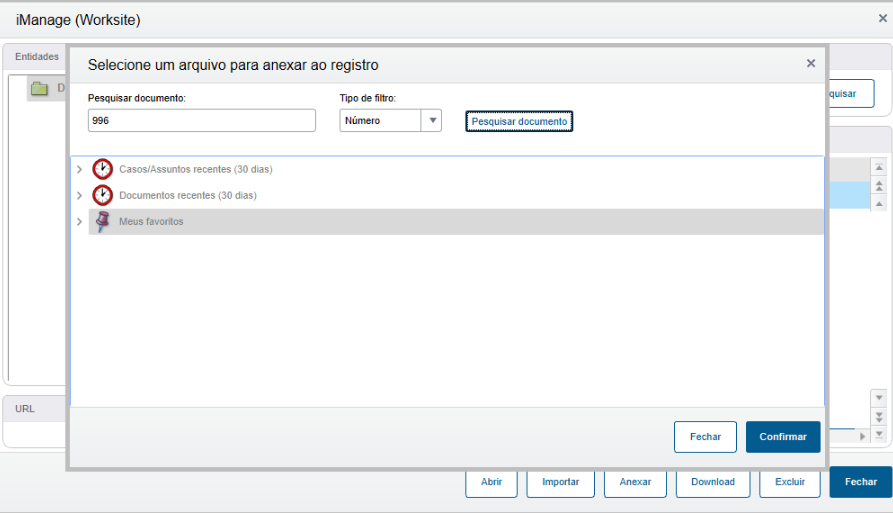This screenshot has height=513, width=893.
Task: Click the clock icon for Documentos recentes
Action: click(102, 195)
